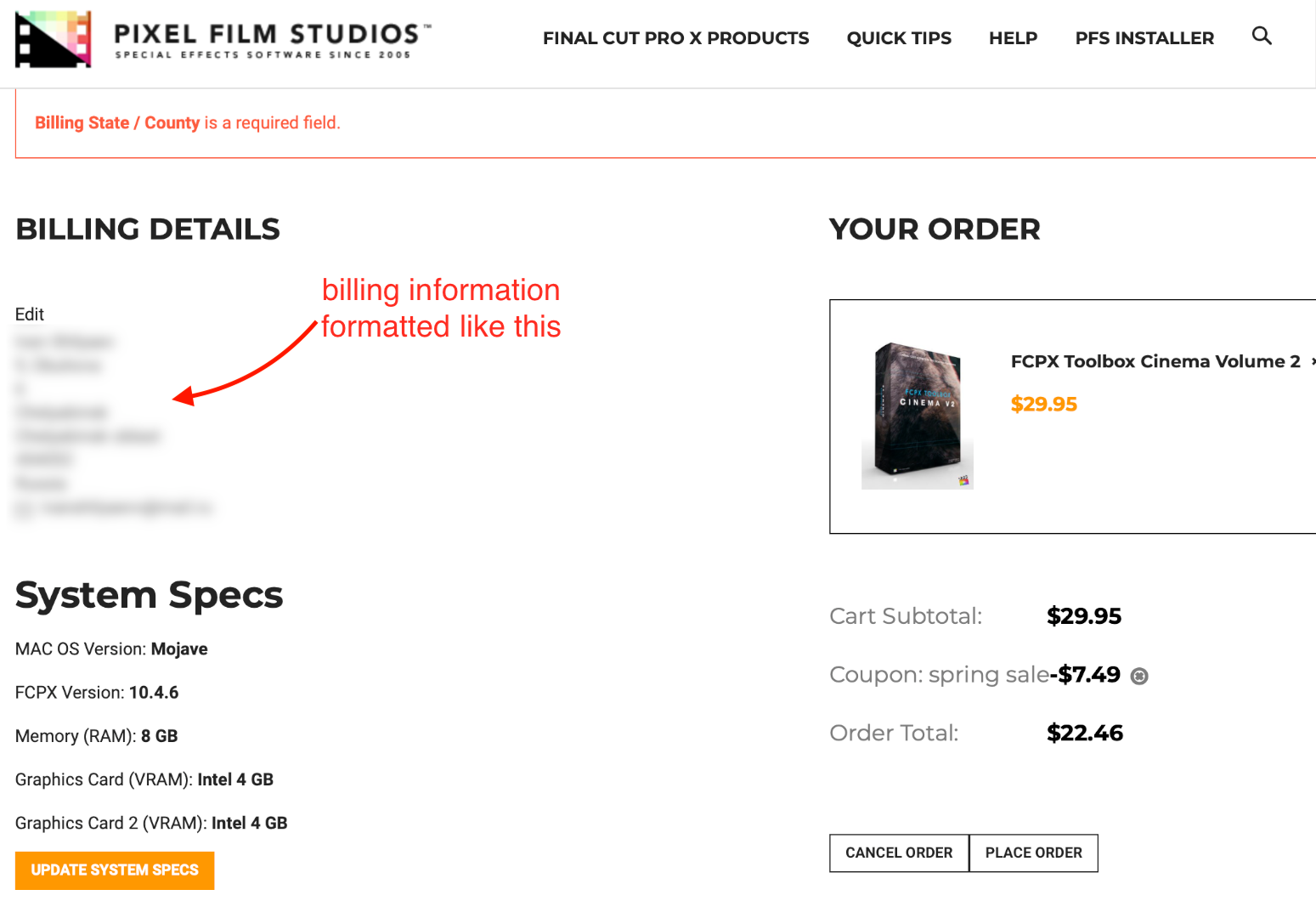Edit the billing details
The image size is (1316, 918).
pos(30,314)
